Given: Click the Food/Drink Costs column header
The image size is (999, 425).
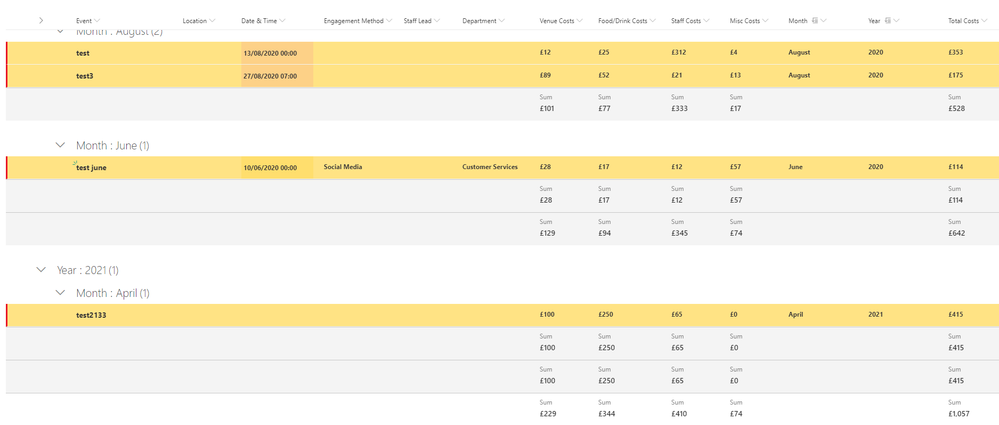Looking at the screenshot, I should pyautogui.click(x=622, y=21).
